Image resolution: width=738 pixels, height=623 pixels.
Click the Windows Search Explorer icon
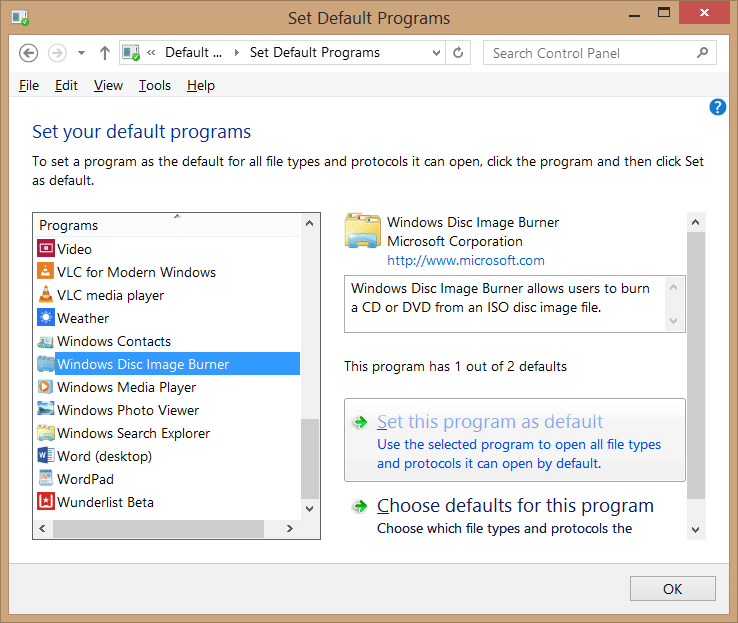46,432
